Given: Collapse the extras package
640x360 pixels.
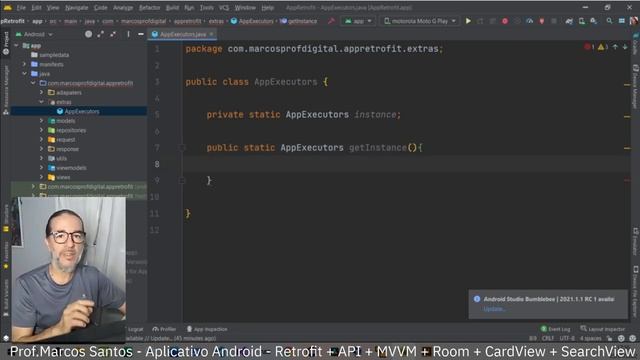Looking at the screenshot, I should (42, 102).
